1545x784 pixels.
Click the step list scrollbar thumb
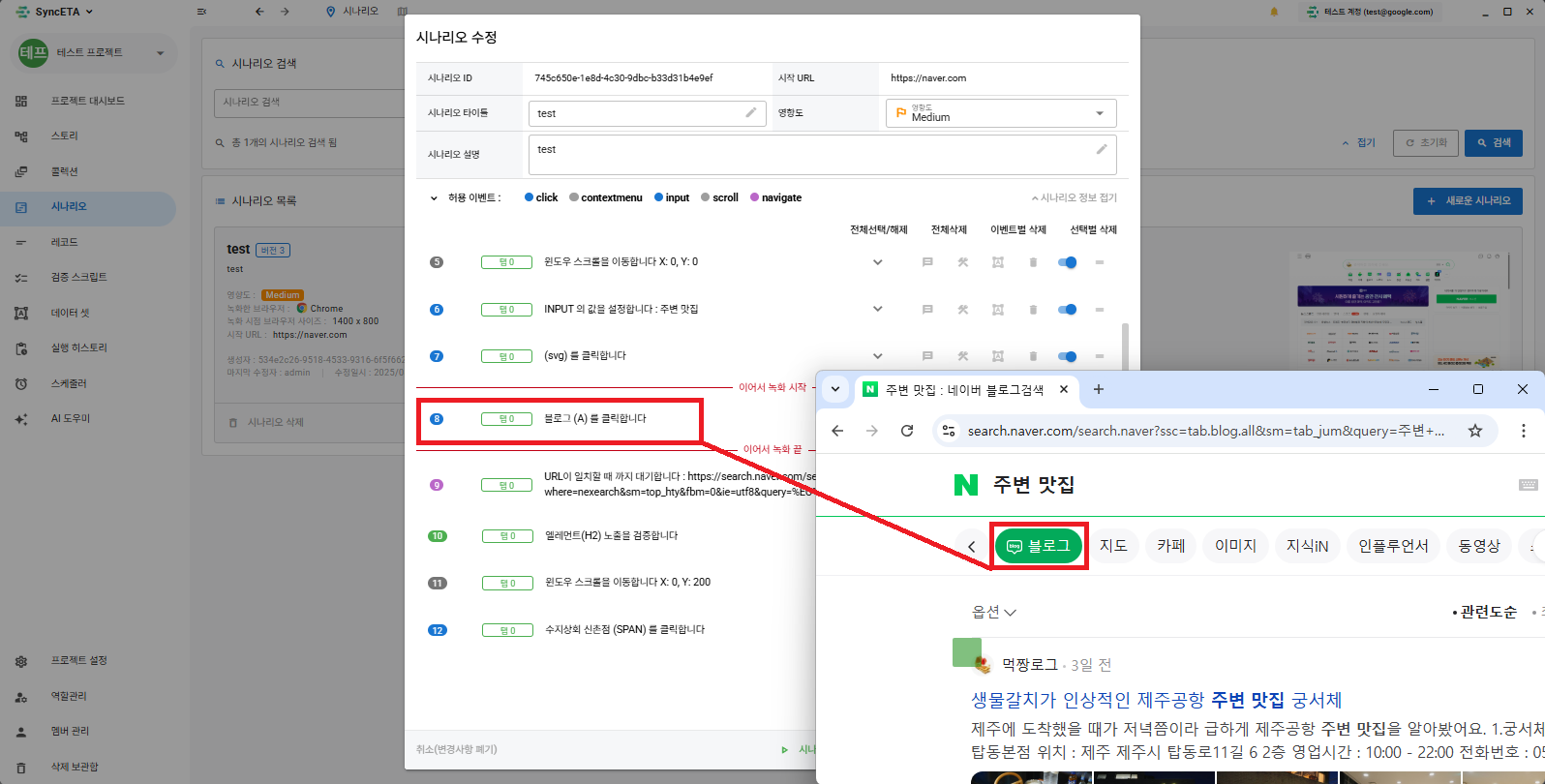[x=1125, y=346]
